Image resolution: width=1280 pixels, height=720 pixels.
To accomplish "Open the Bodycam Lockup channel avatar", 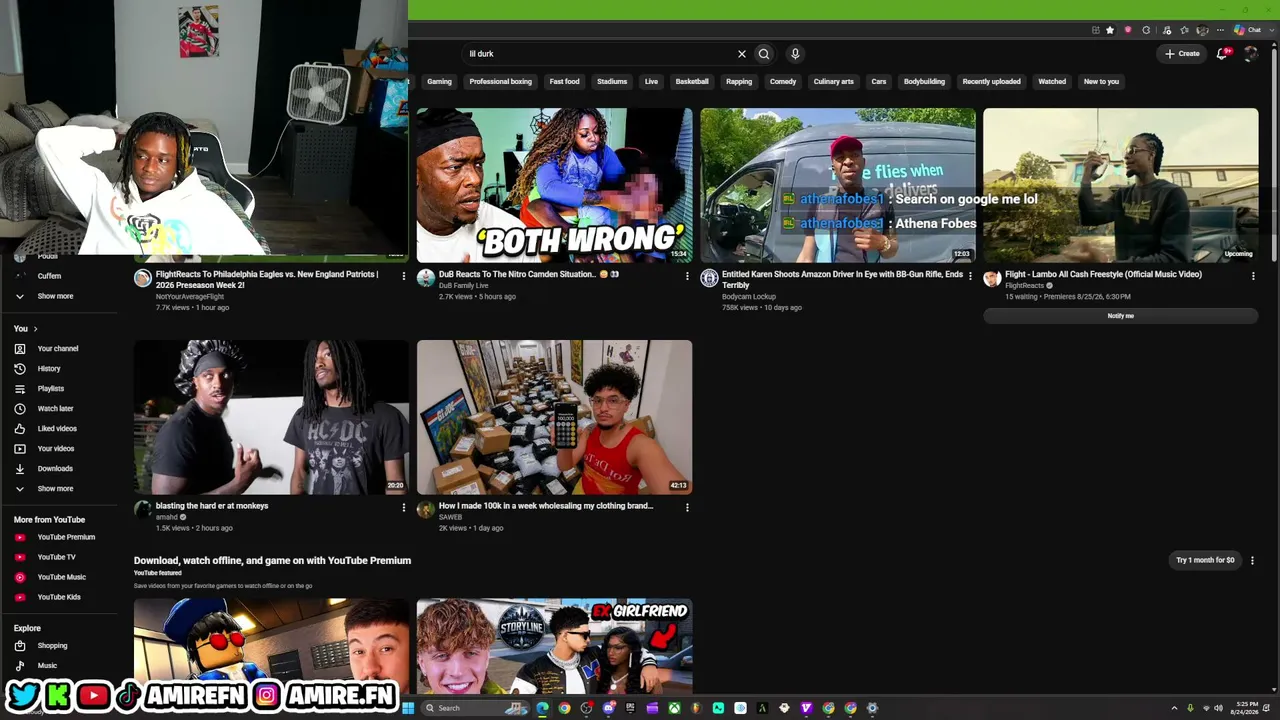I will (x=709, y=278).
